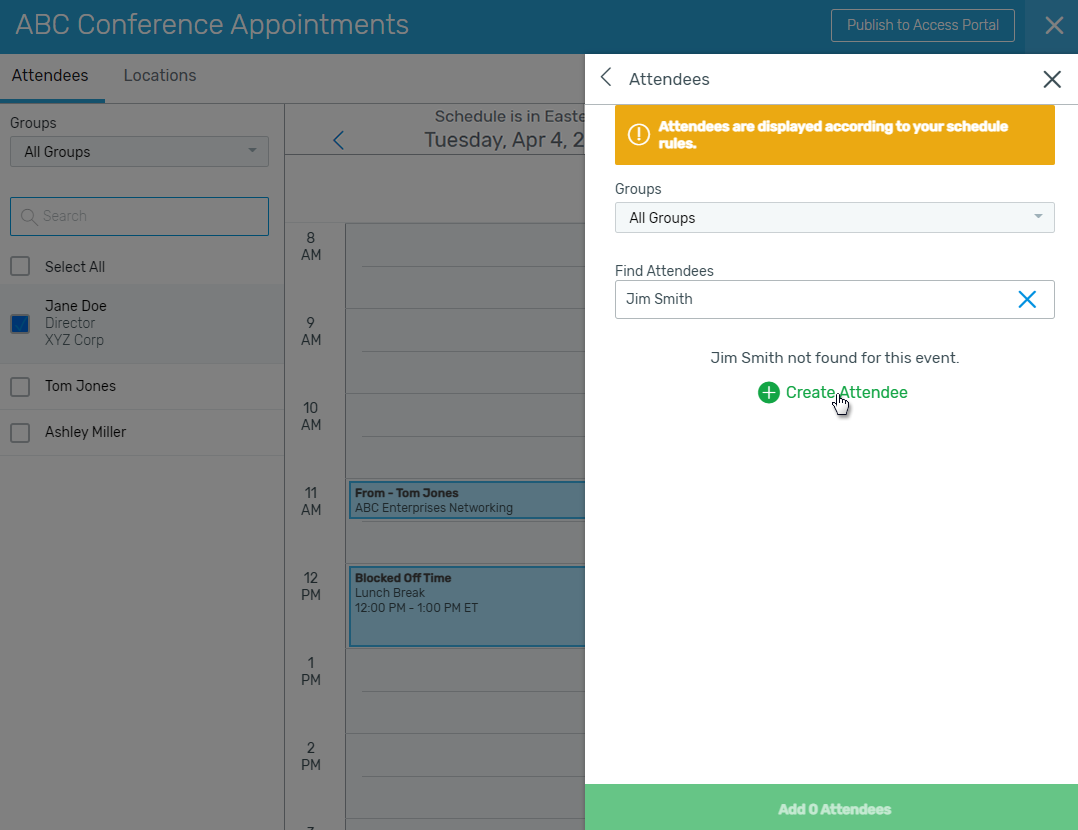Check the Select All checkbox
The image size is (1078, 830).
point(20,266)
